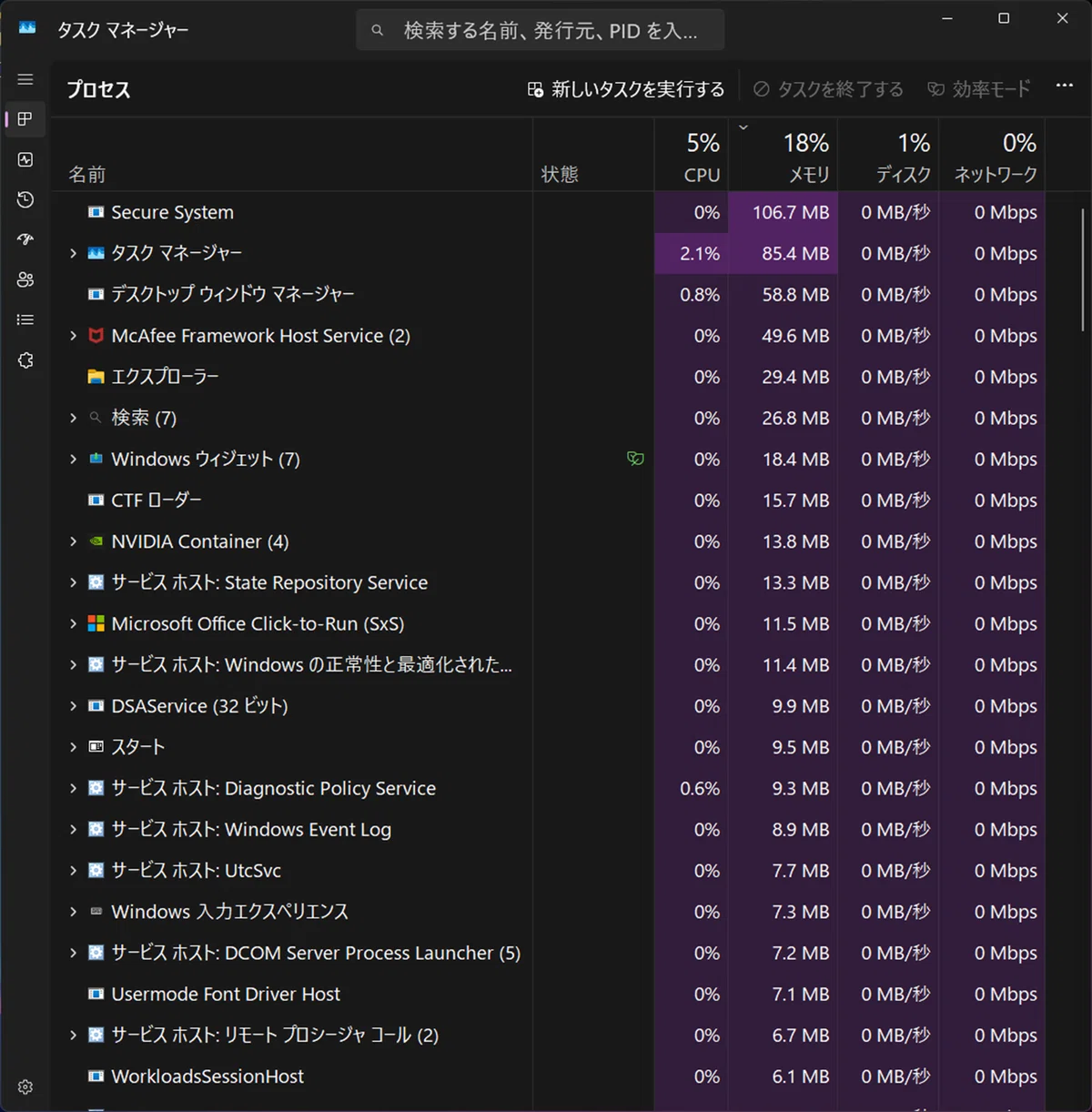Select サービス ホスト: Diagnostic Policy Service row
The image size is (1092, 1112).
pos(548,788)
